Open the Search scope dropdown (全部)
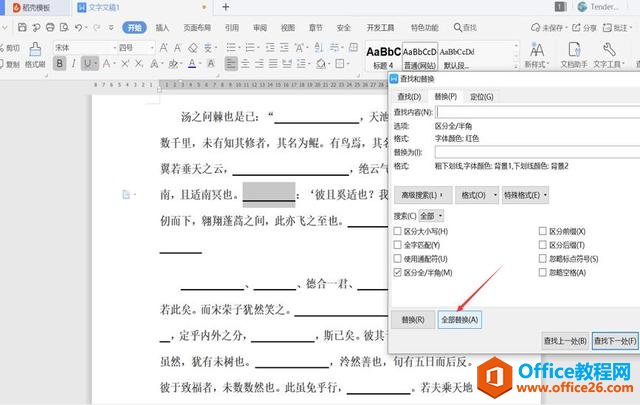 431,216
